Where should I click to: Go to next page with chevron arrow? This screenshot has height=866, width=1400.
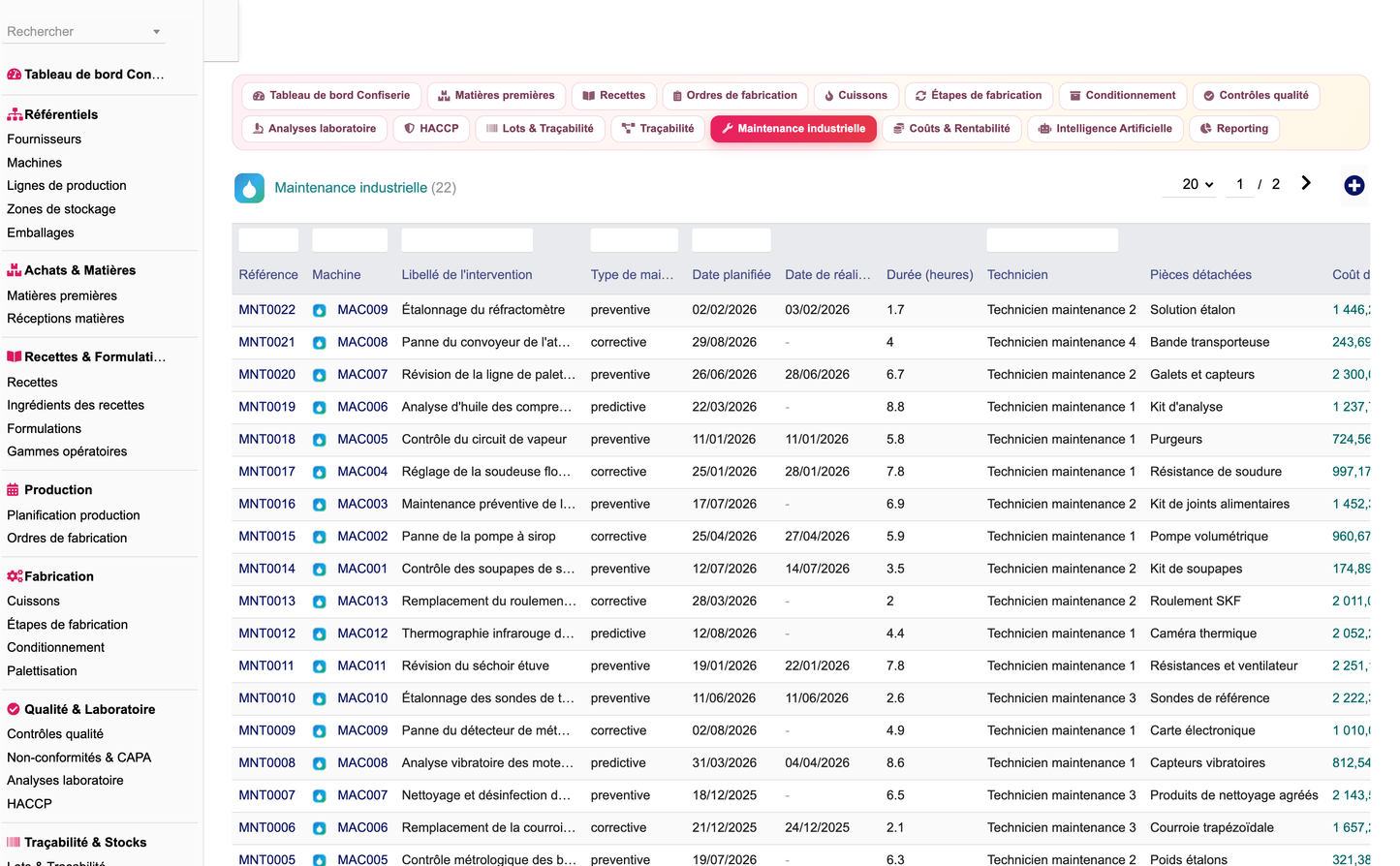1306,183
